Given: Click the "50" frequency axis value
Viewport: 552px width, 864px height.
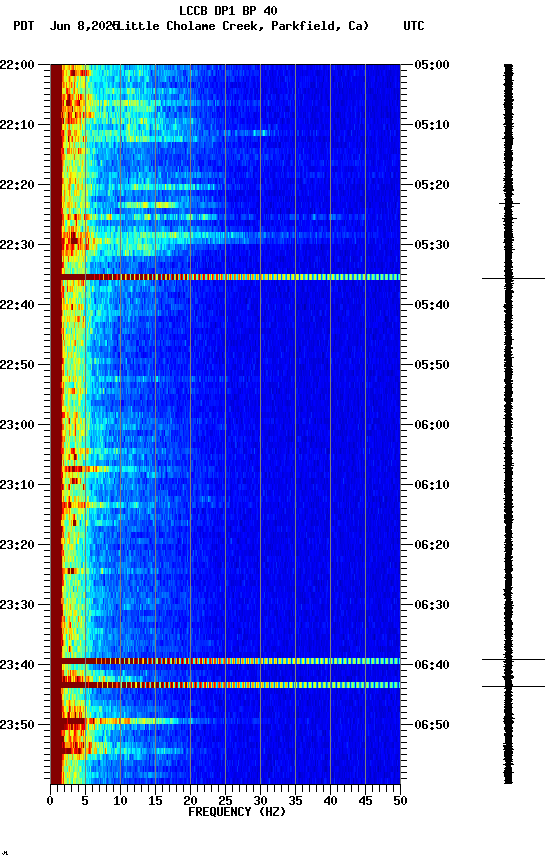Looking at the screenshot, I should 401,801.
